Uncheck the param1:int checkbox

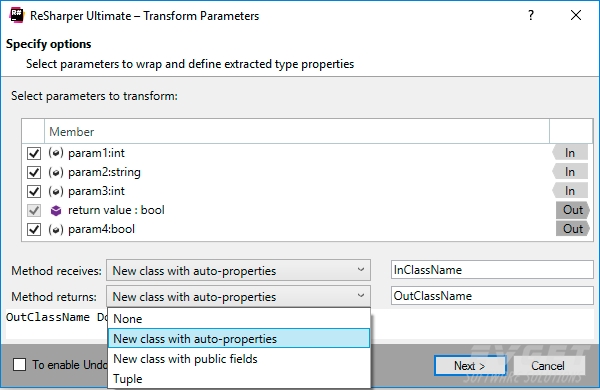point(34,153)
